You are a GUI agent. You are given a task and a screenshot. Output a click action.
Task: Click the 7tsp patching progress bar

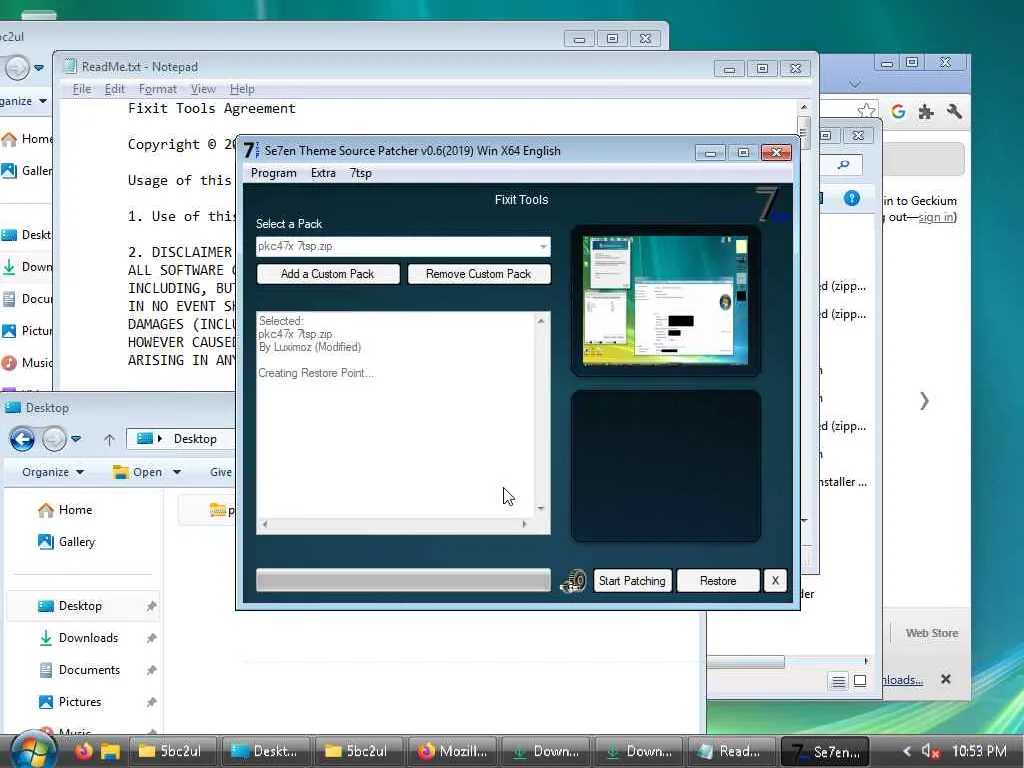(403, 580)
